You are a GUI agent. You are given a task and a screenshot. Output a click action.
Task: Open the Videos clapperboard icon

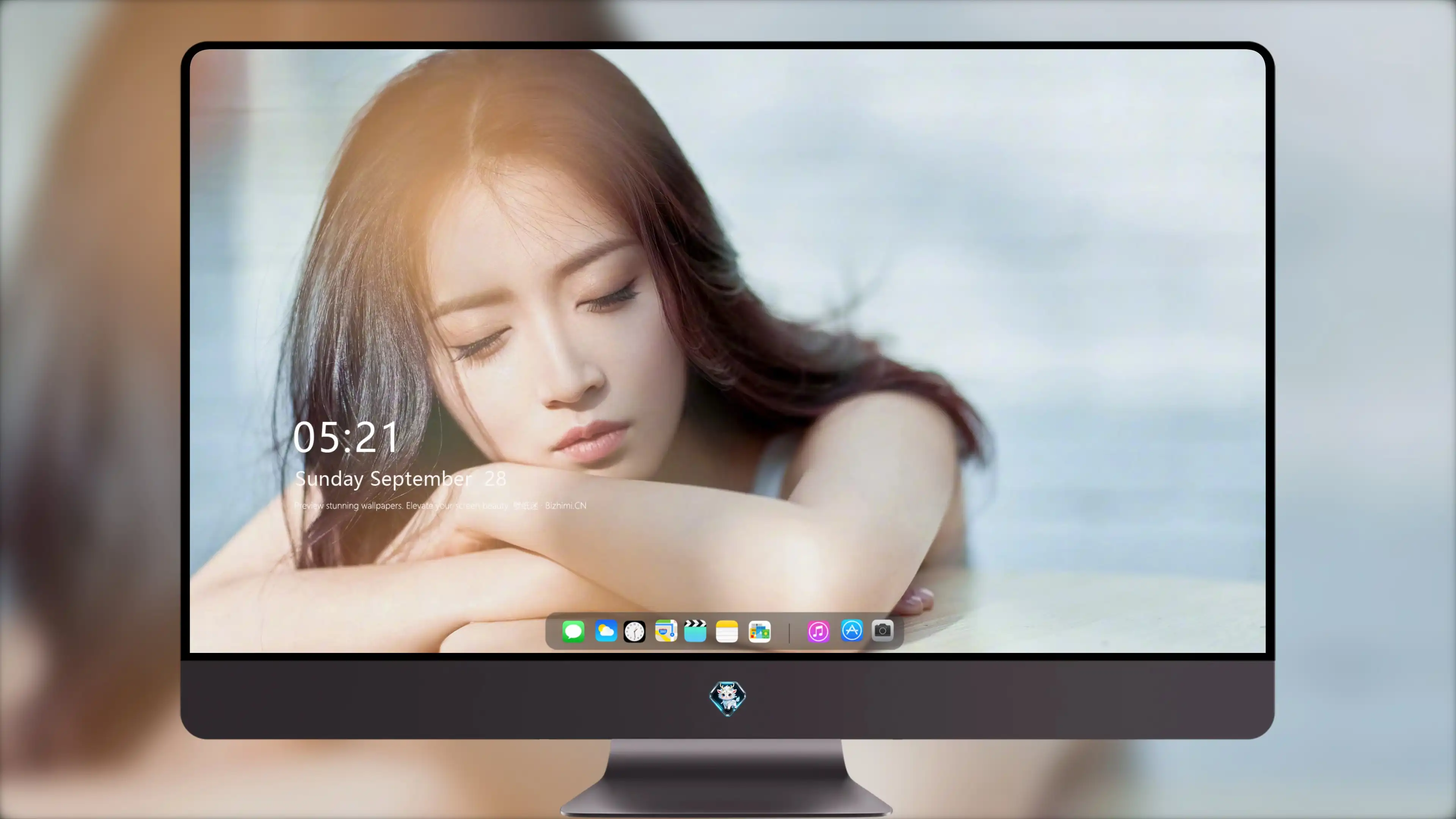[695, 631]
